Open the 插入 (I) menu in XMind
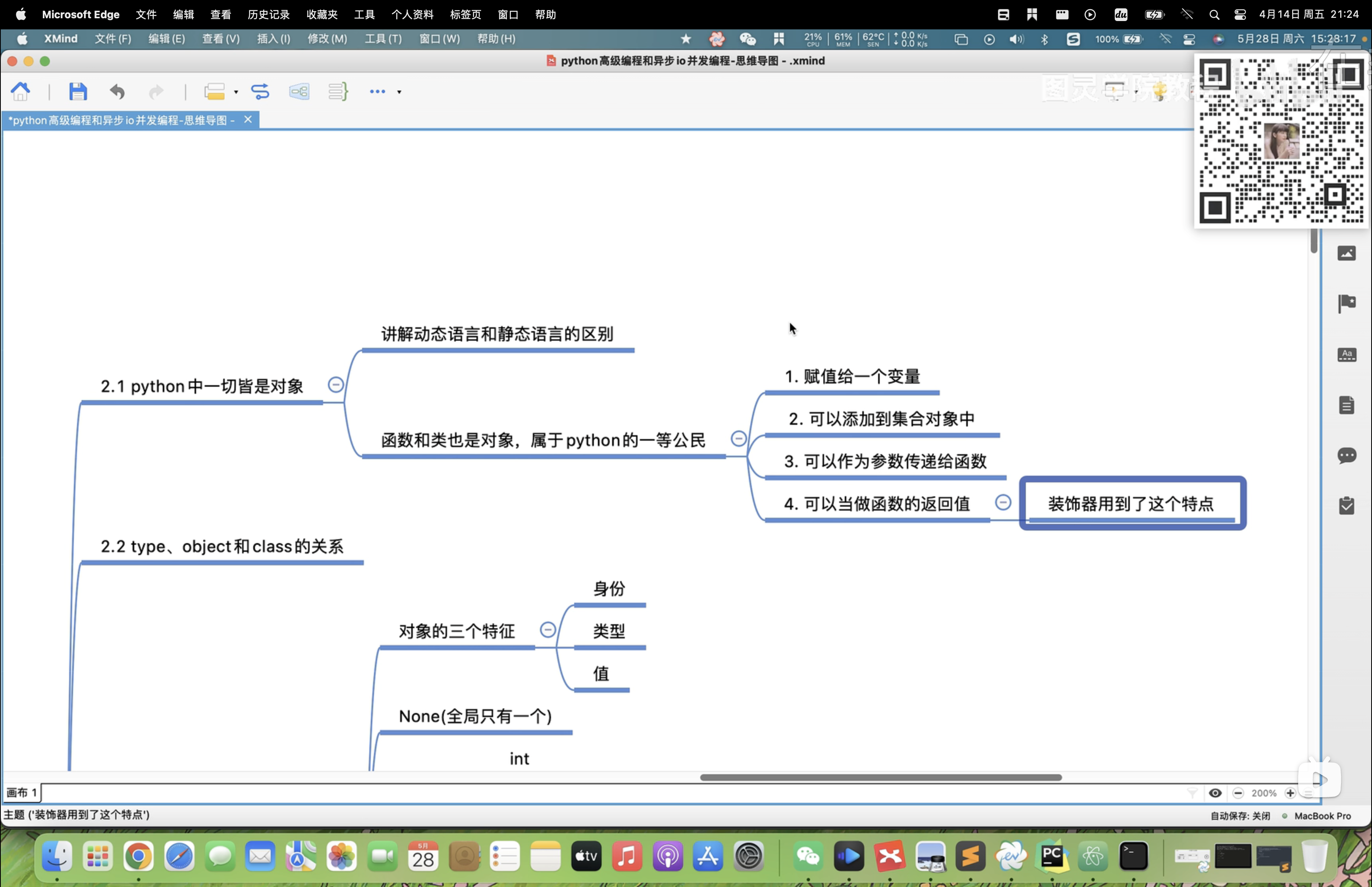This screenshot has width=1372, height=887. 274,39
